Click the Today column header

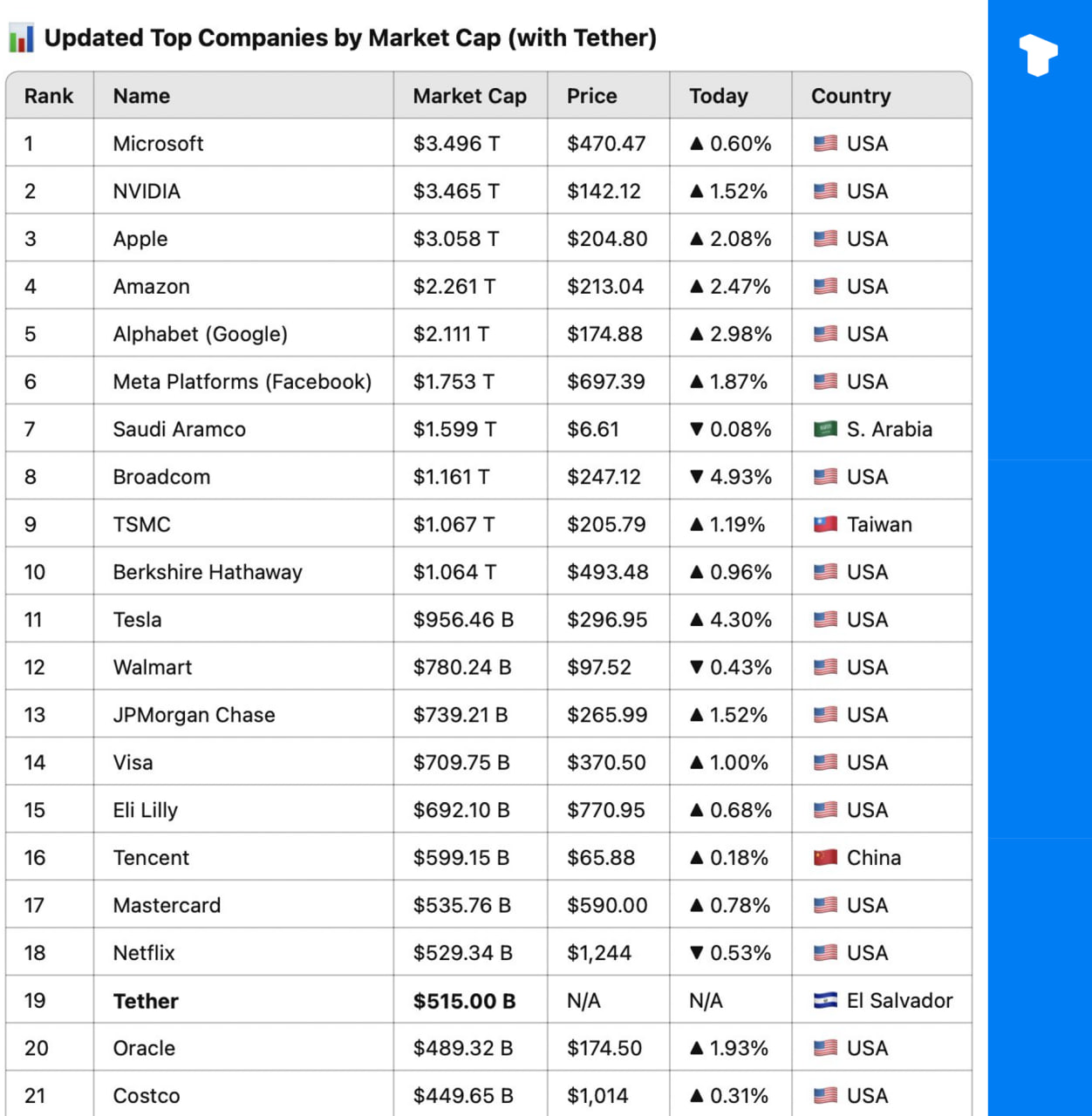[718, 96]
